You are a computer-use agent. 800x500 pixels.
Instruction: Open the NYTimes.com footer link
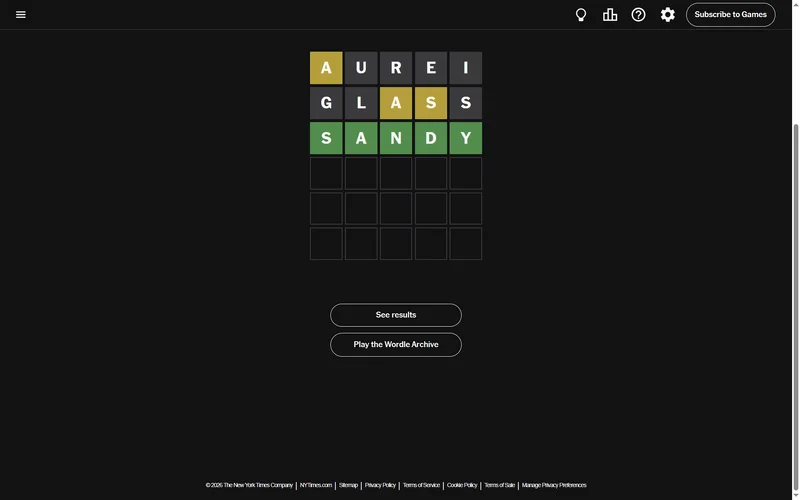316,485
